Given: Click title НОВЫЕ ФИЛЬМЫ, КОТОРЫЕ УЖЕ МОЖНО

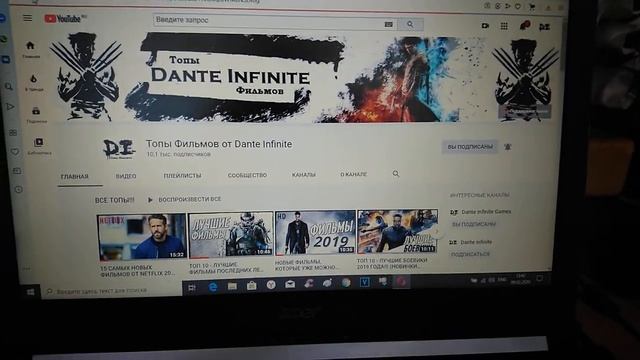Looking at the screenshot, I should (x=307, y=264).
